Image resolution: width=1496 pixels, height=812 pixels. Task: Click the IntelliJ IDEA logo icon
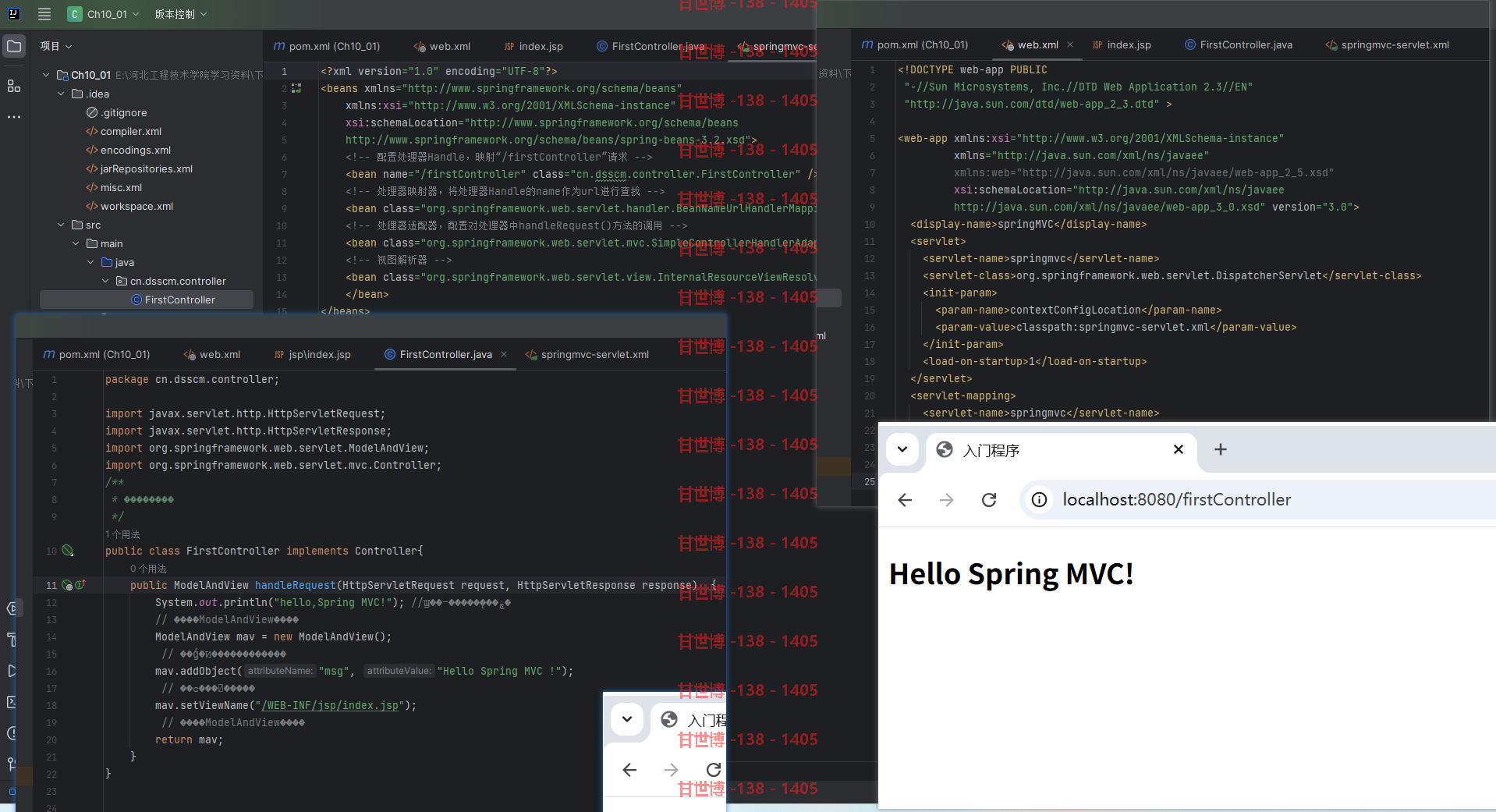[13, 13]
